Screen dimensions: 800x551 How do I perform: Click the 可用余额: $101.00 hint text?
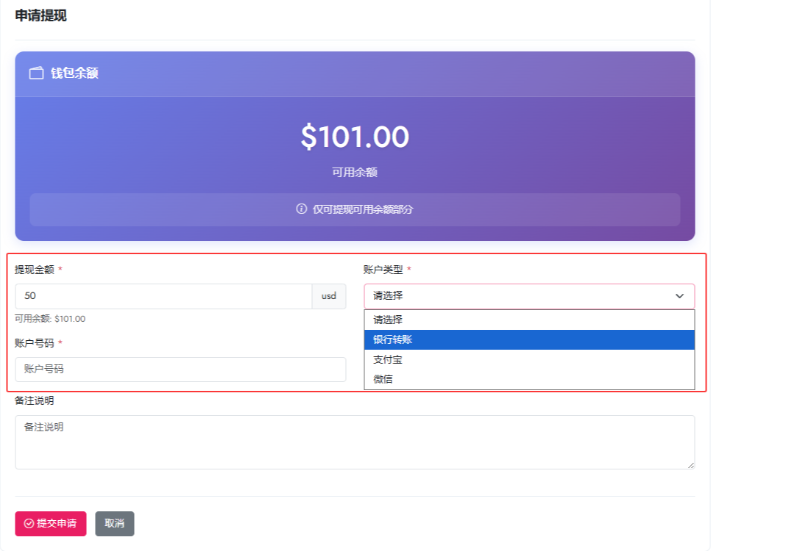tap(50, 319)
